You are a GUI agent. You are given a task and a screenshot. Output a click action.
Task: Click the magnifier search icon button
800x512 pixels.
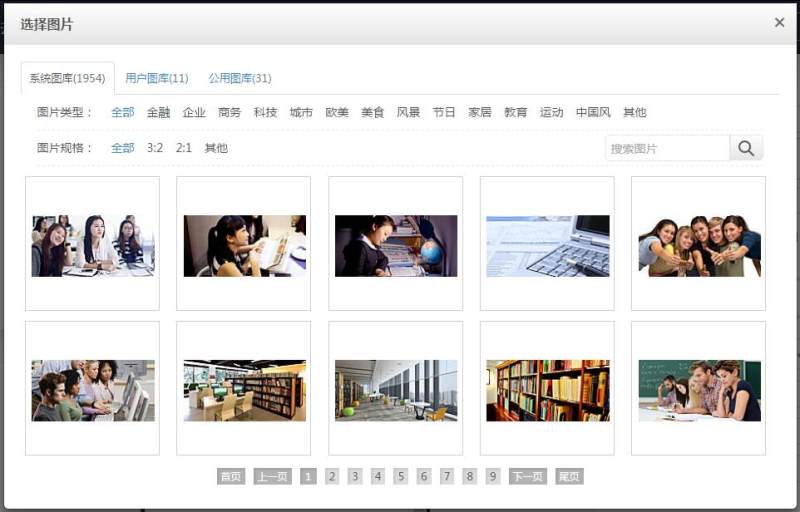coord(746,148)
